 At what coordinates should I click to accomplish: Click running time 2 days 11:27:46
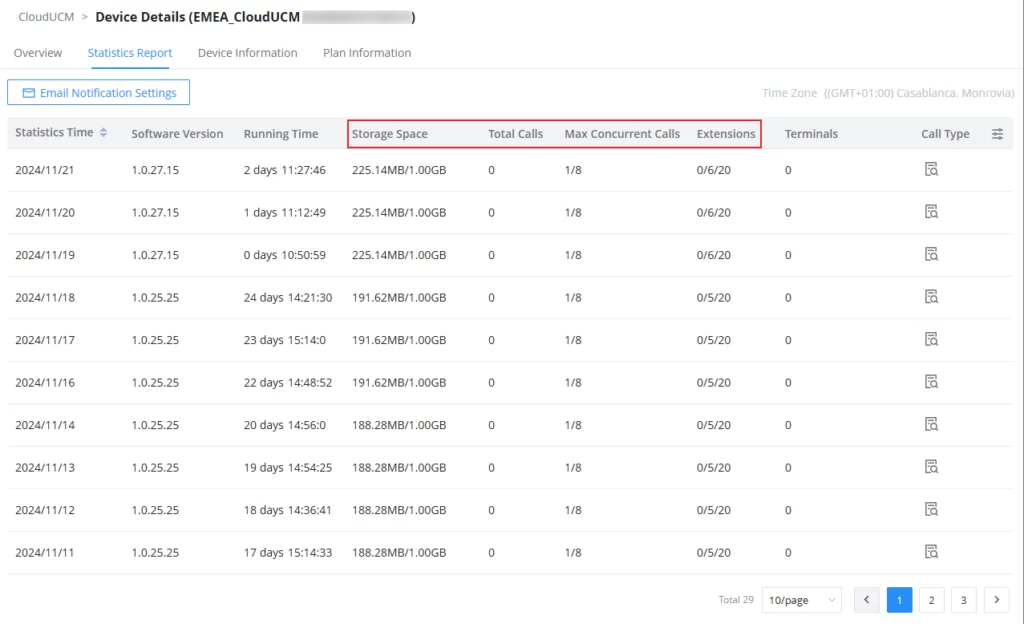pos(285,170)
